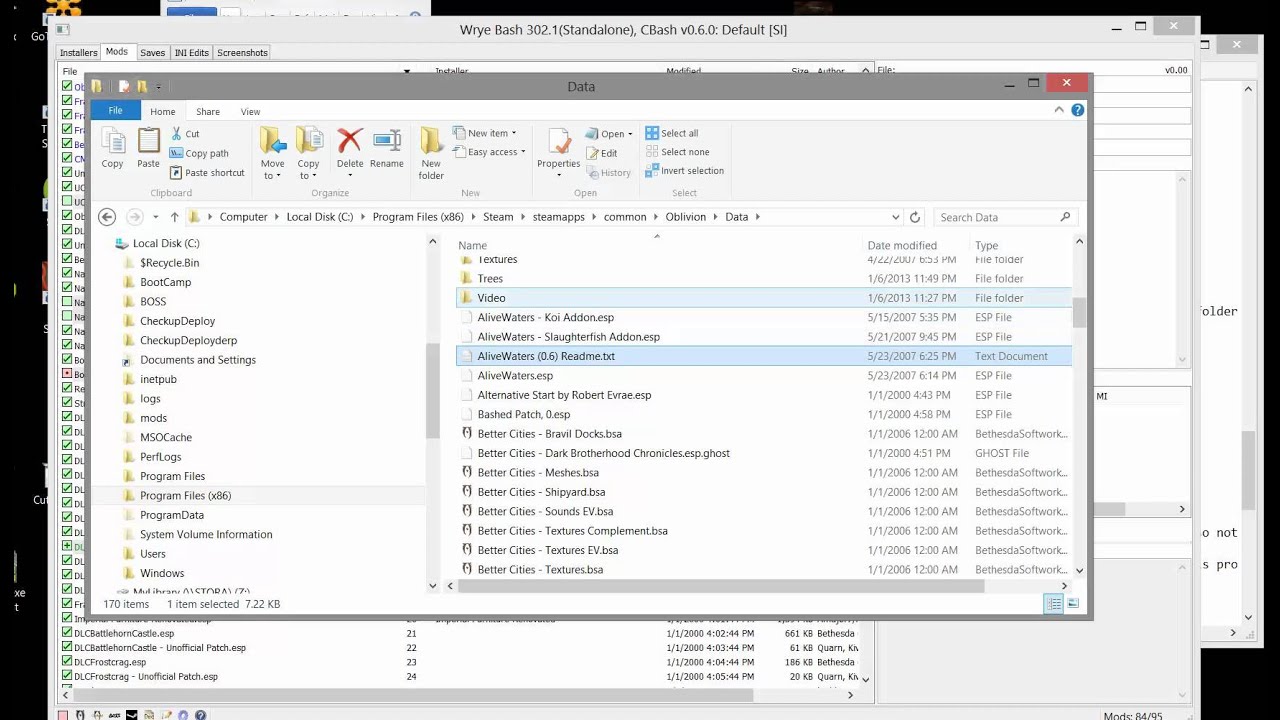Open the INI Edits tab in Wrye Bash

tap(191, 52)
